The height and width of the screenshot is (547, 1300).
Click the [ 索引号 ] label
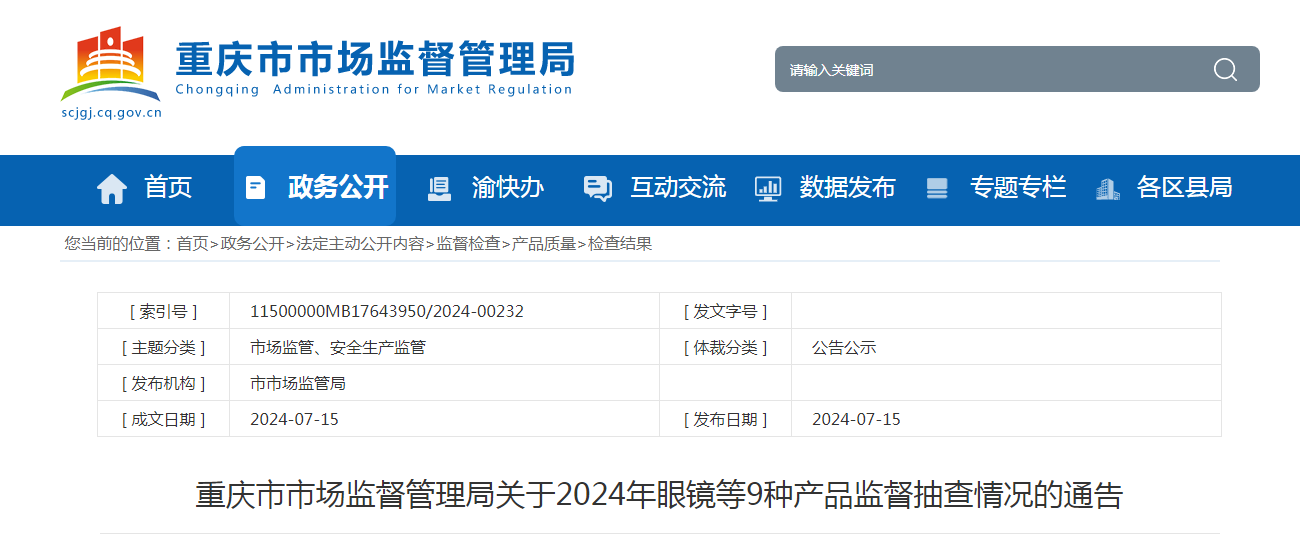(163, 311)
